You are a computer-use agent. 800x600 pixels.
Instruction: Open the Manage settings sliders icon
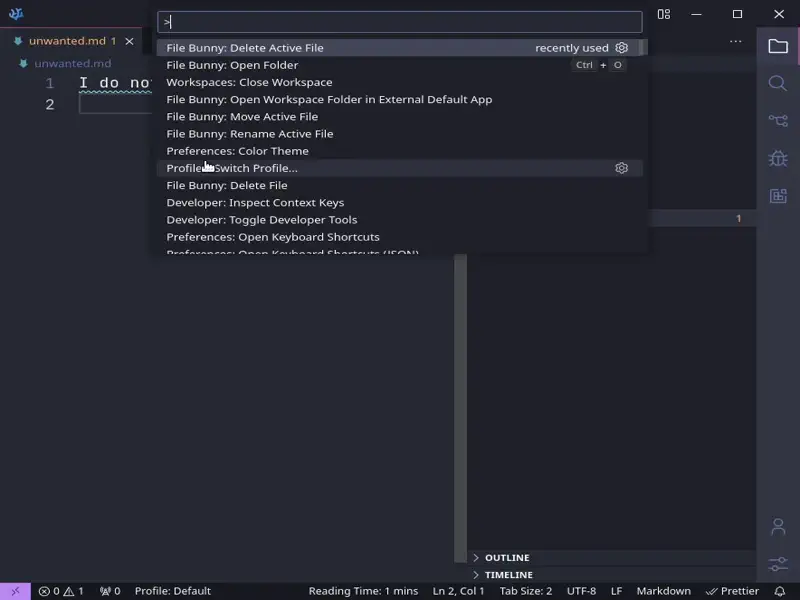coord(778,564)
